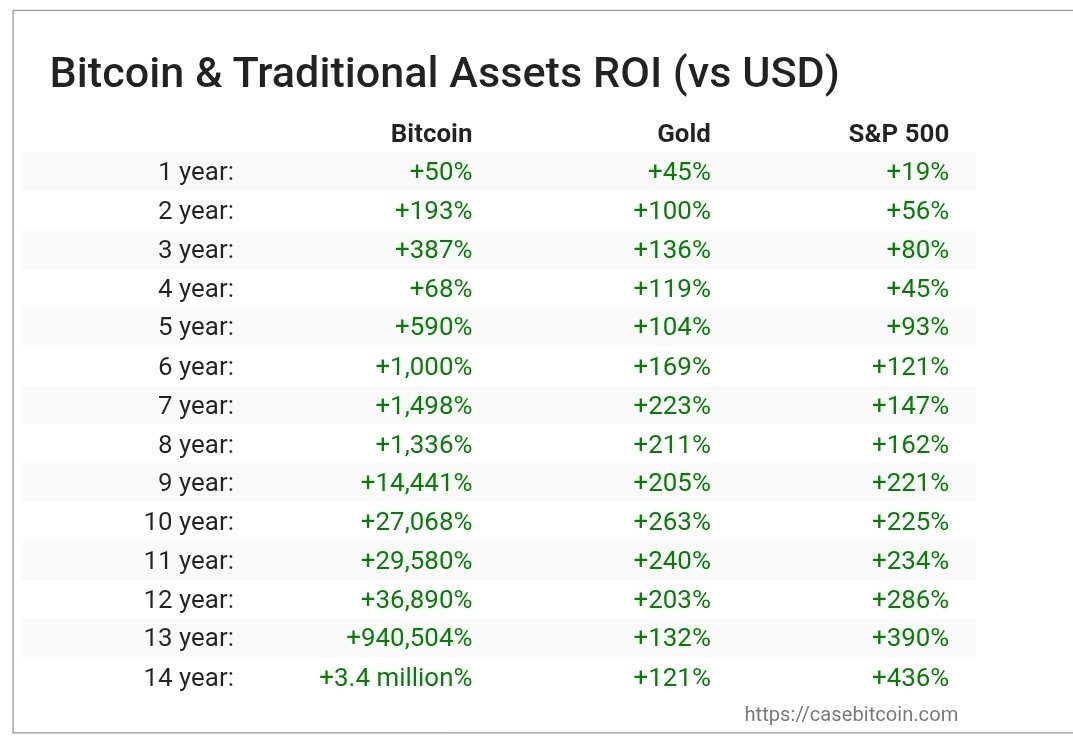1073x741 pixels.
Task: Select the "7 year:" row label
Action: [x=196, y=405]
